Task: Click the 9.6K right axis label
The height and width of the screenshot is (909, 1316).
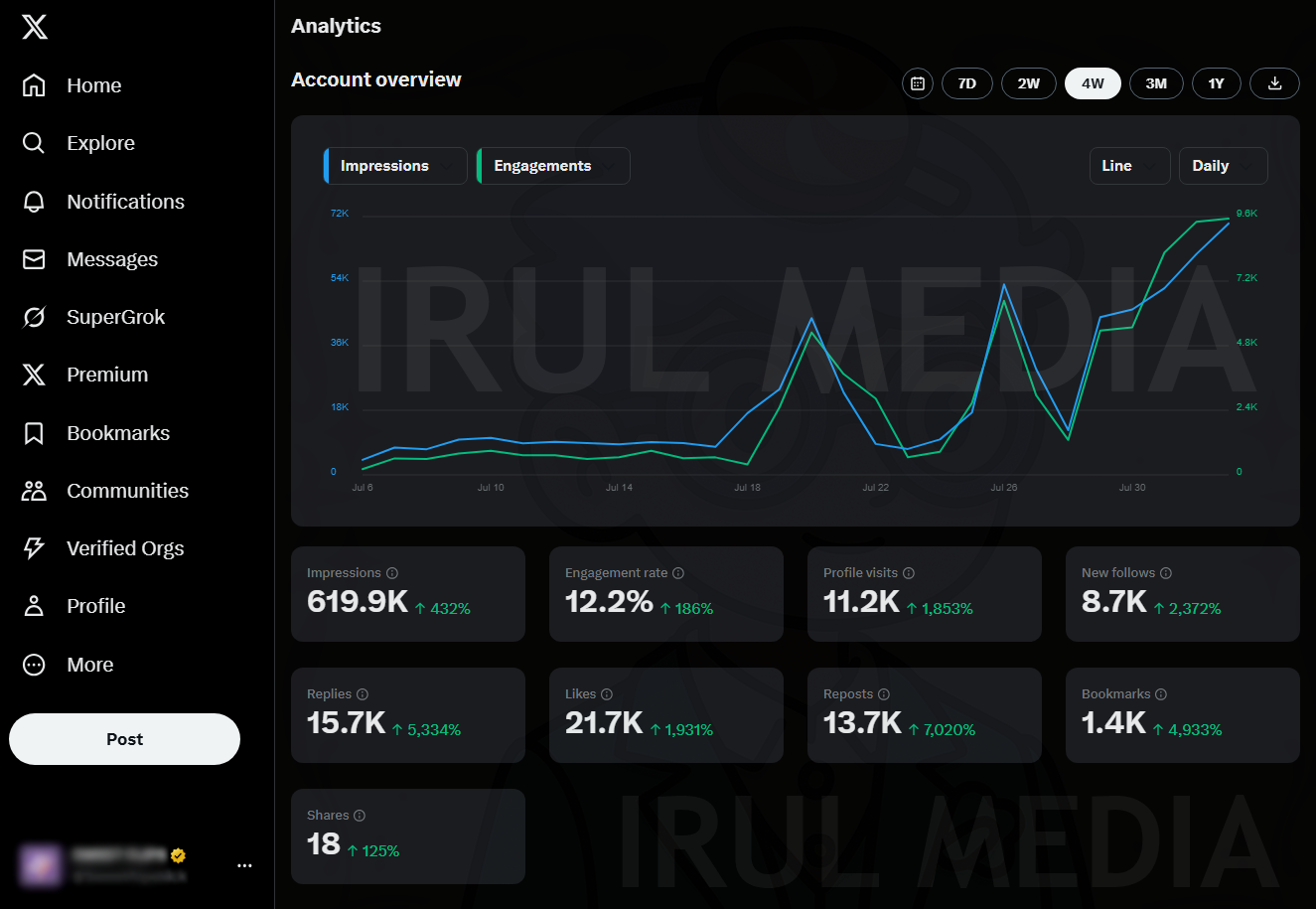Action: pyautogui.click(x=1246, y=214)
